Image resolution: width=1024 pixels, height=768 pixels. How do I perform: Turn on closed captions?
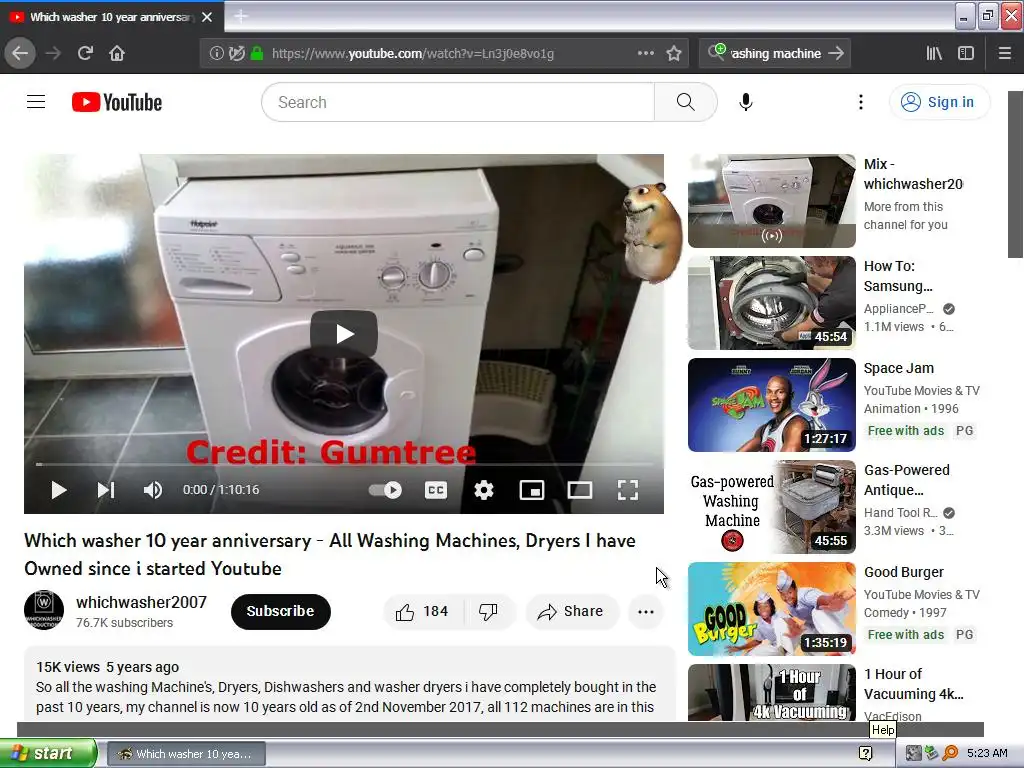[436, 490]
